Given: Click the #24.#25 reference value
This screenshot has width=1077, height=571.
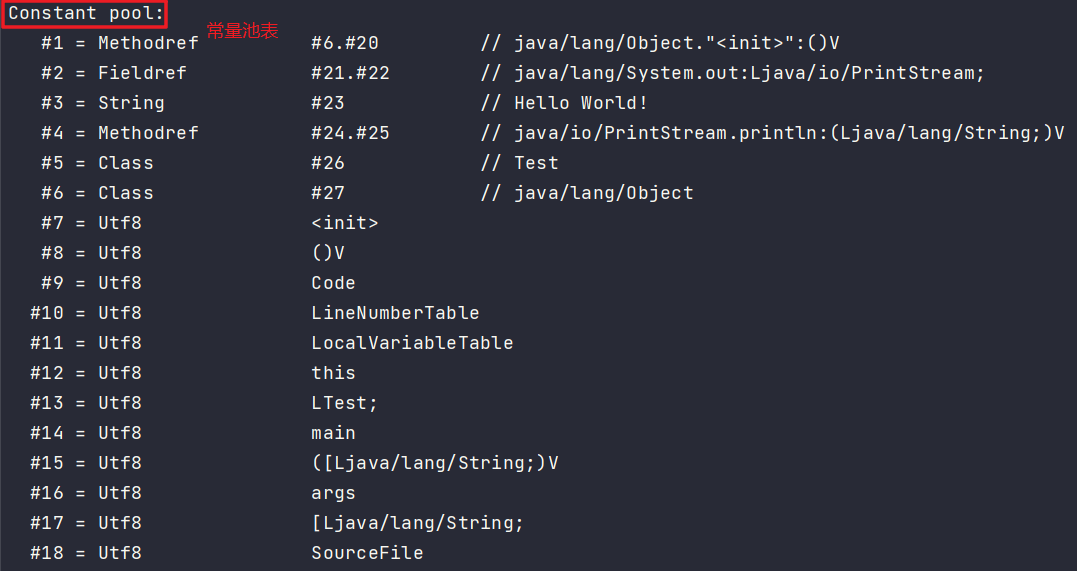Looking at the screenshot, I should click(350, 133).
